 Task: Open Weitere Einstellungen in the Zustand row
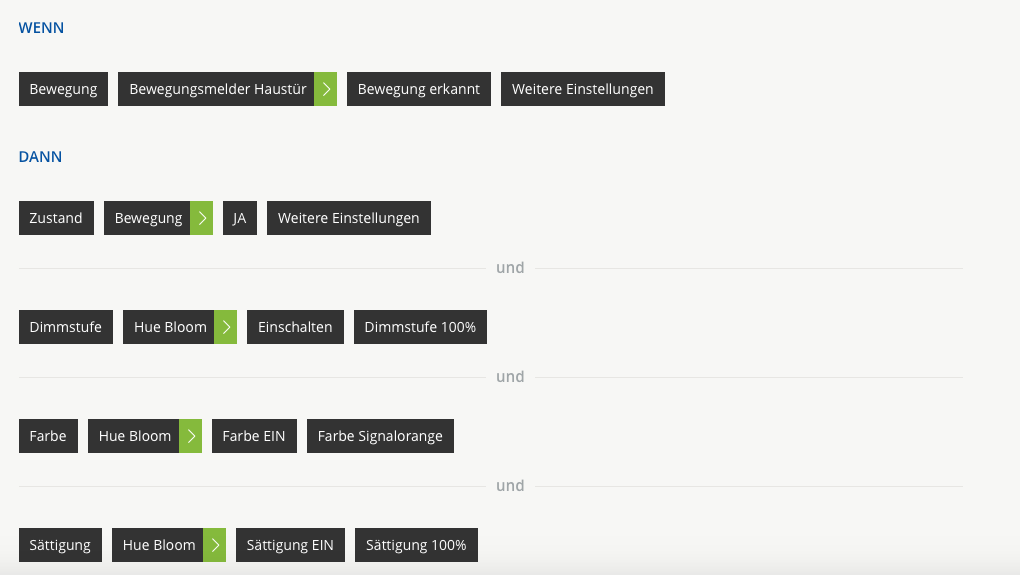[348, 218]
